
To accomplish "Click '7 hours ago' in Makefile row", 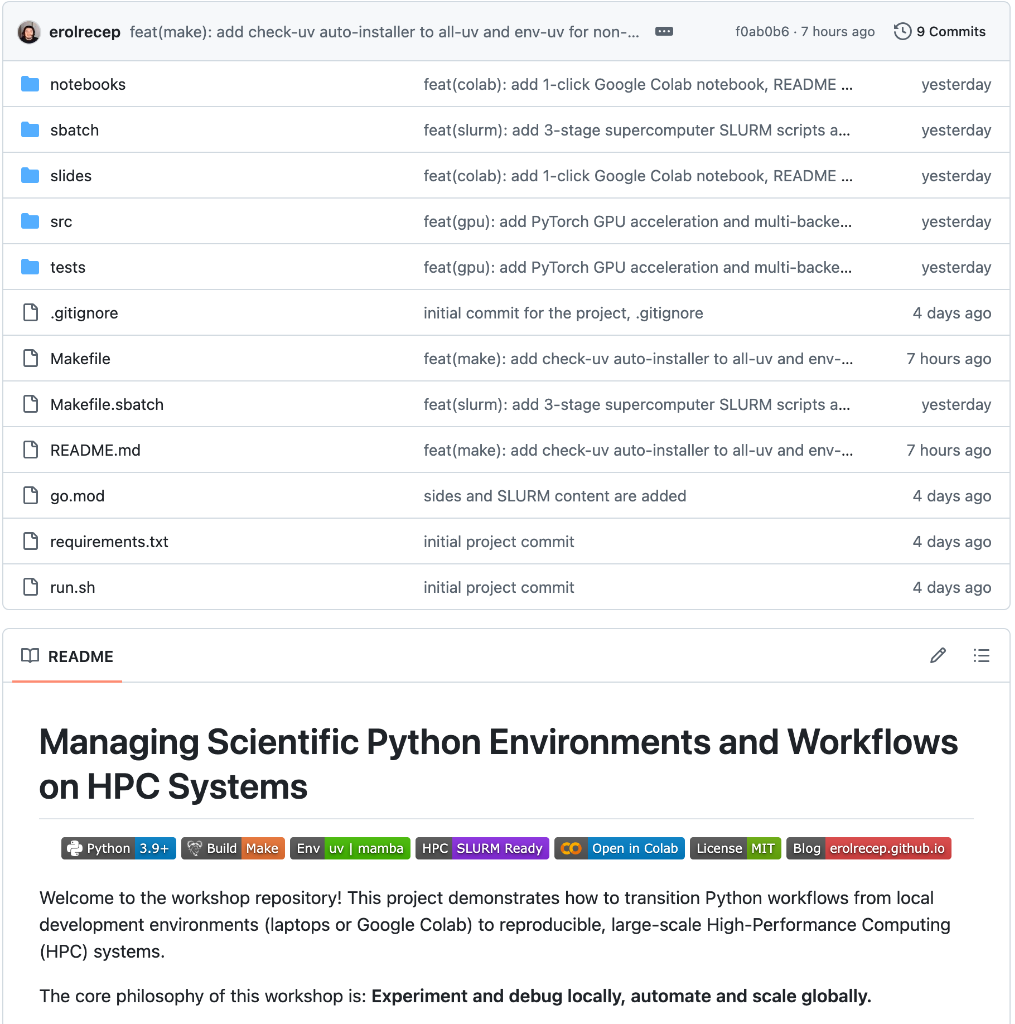I will tap(948, 359).
